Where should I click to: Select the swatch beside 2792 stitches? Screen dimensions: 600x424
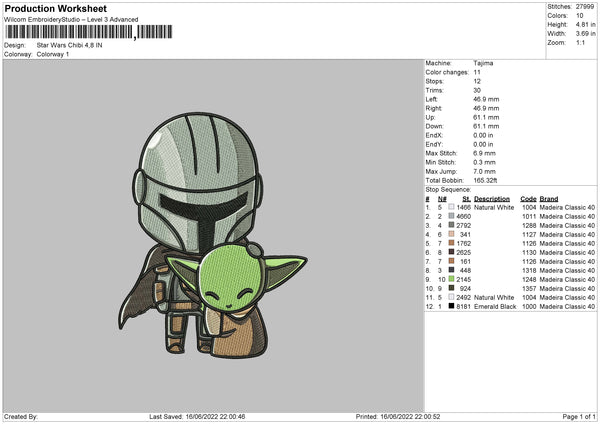click(x=451, y=225)
